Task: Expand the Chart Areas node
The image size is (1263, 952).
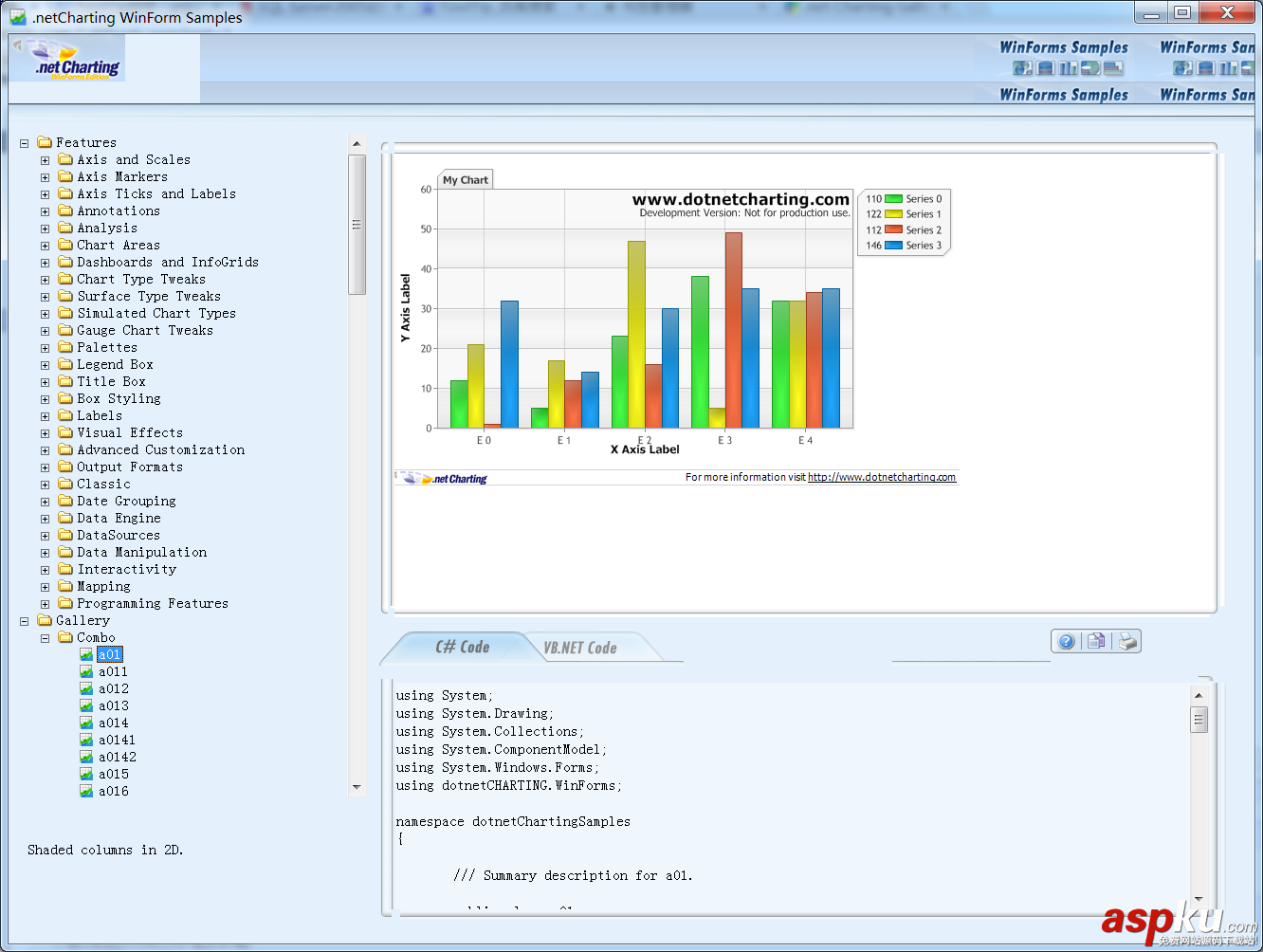Action: (x=45, y=246)
